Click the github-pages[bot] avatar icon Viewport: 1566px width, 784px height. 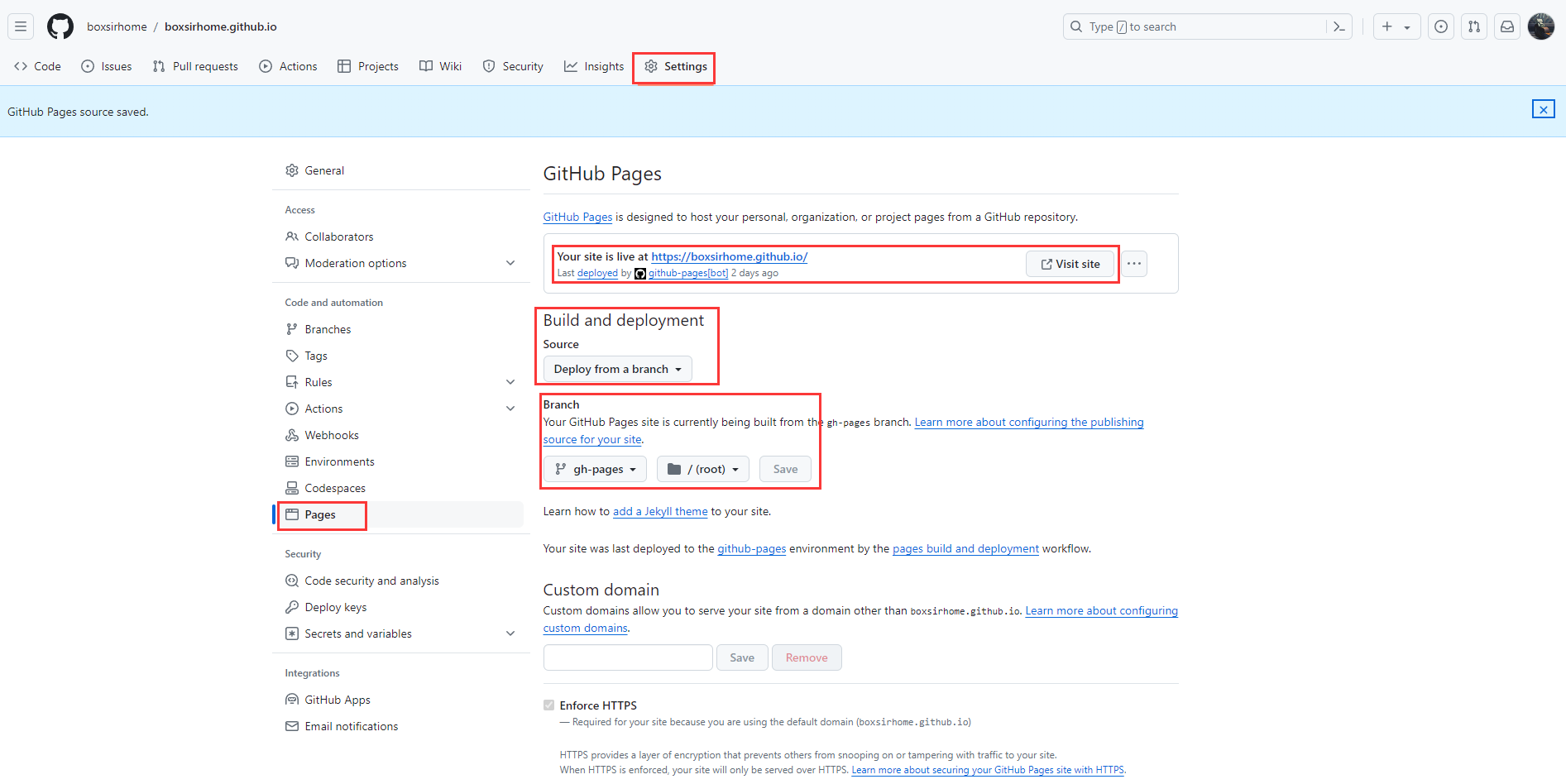639,274
